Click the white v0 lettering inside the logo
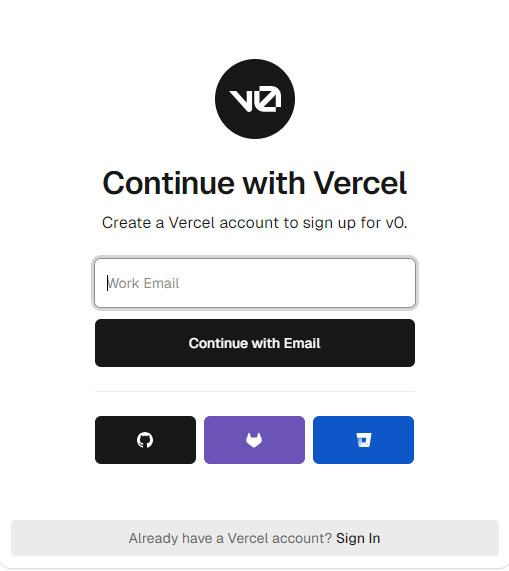509x571 pixels. click(255, 99)
